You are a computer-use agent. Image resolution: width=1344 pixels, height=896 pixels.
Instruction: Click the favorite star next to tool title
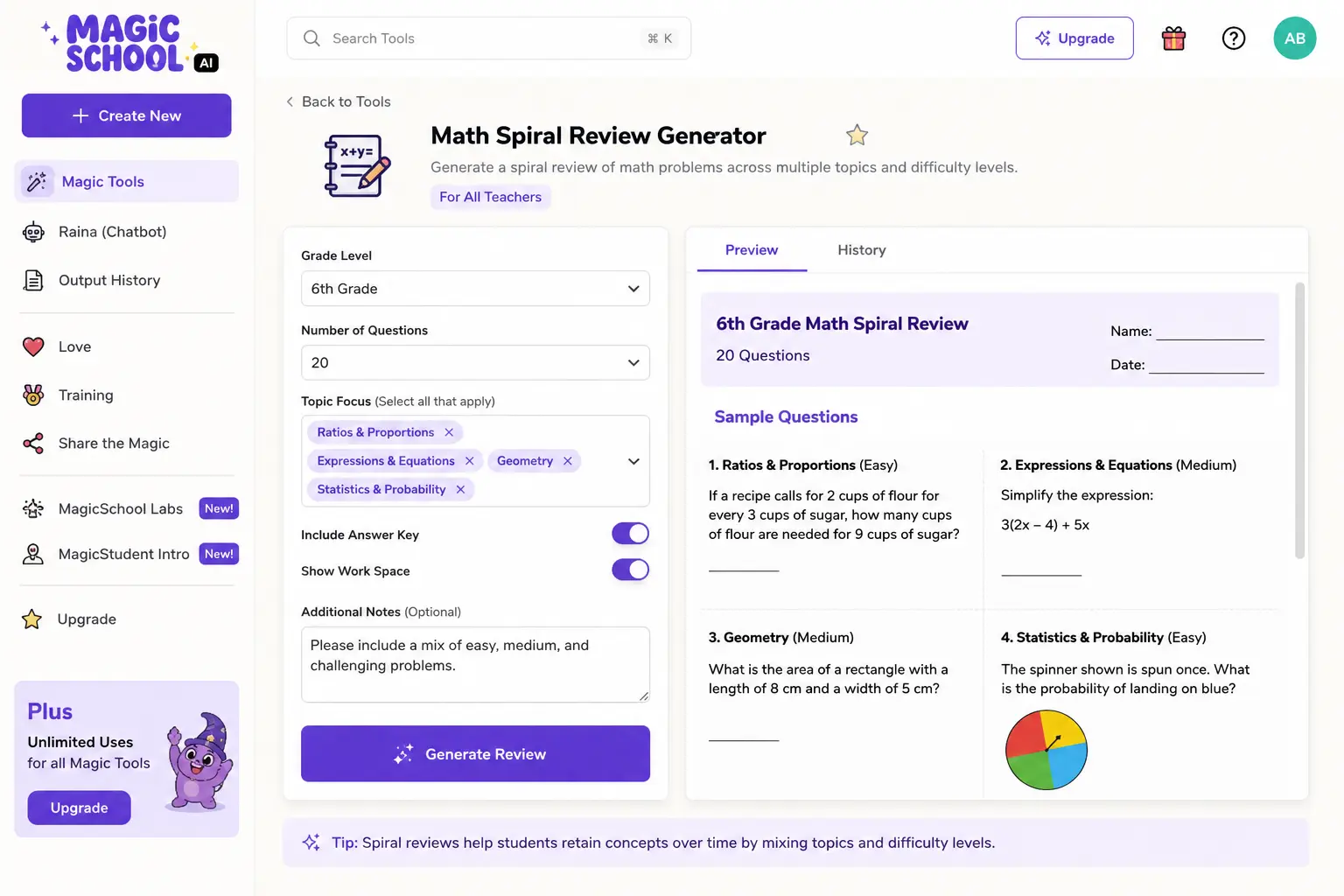(857, 135)
